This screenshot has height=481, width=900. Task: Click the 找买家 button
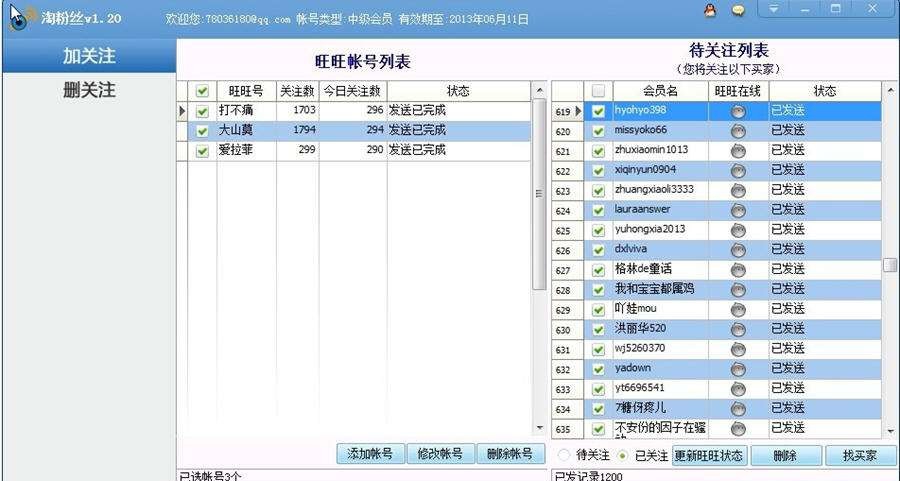[860, 456]
